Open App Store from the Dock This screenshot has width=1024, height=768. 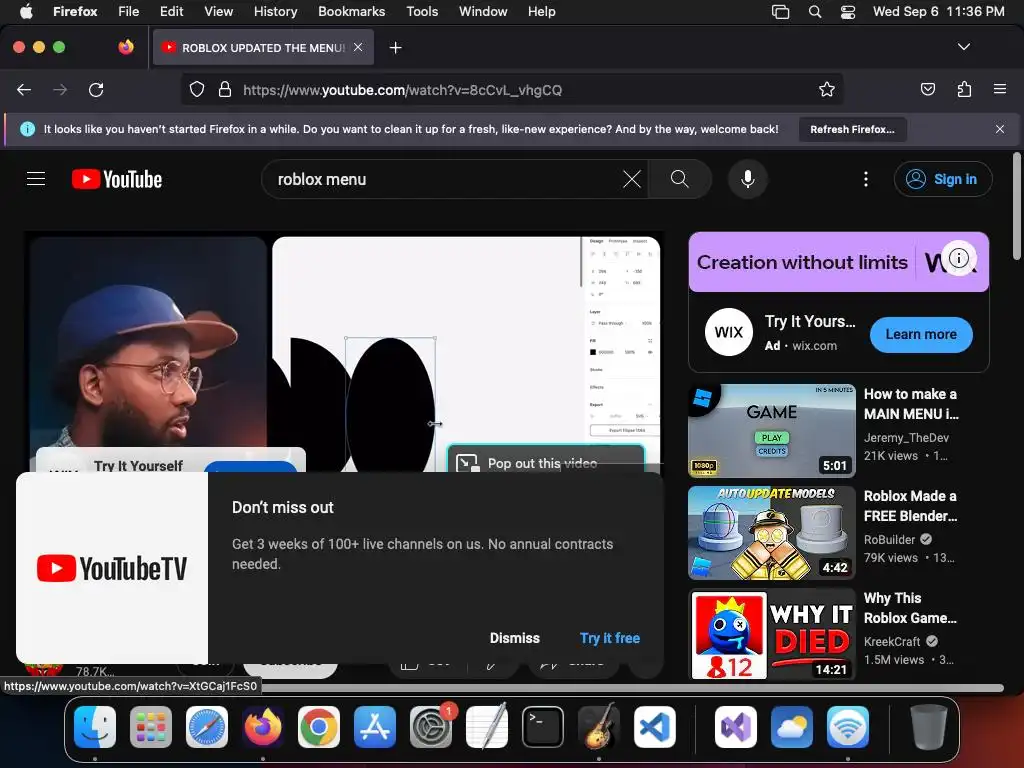(375, 727)
